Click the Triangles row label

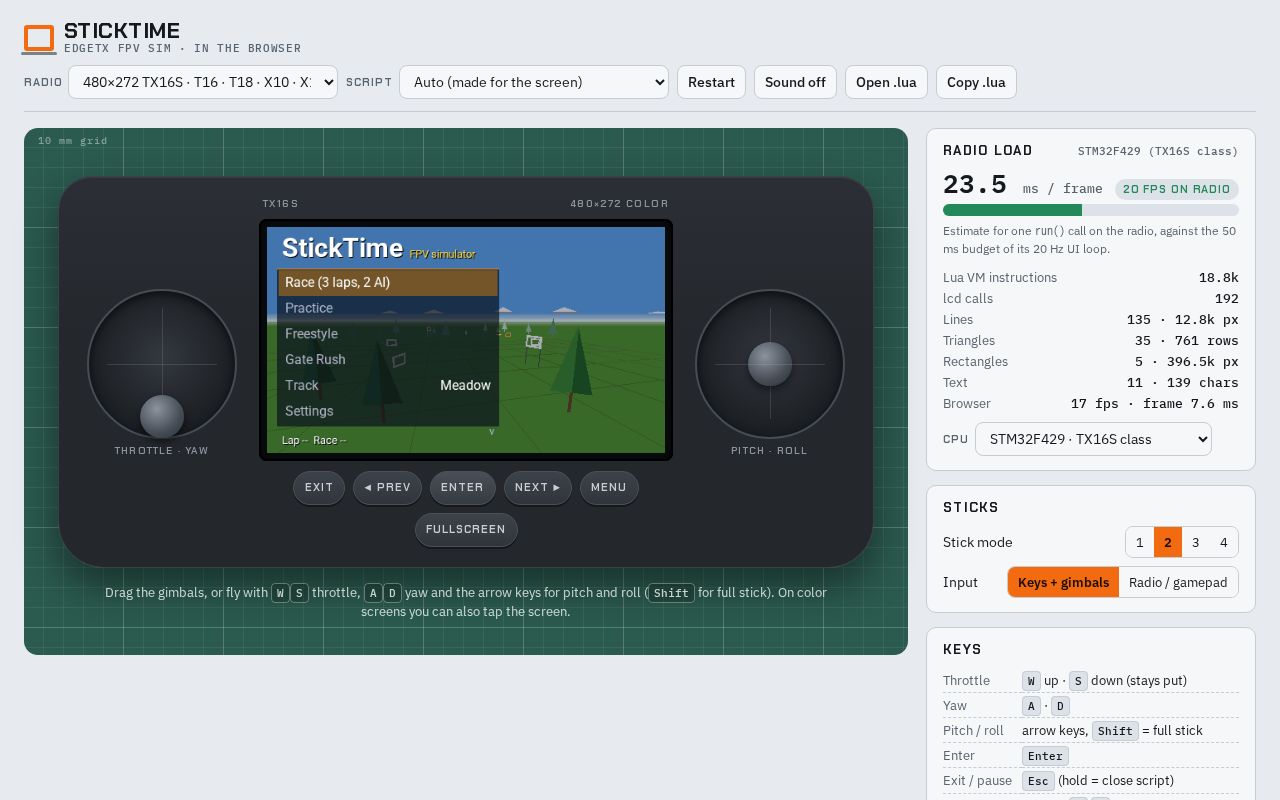click(969, 341)
